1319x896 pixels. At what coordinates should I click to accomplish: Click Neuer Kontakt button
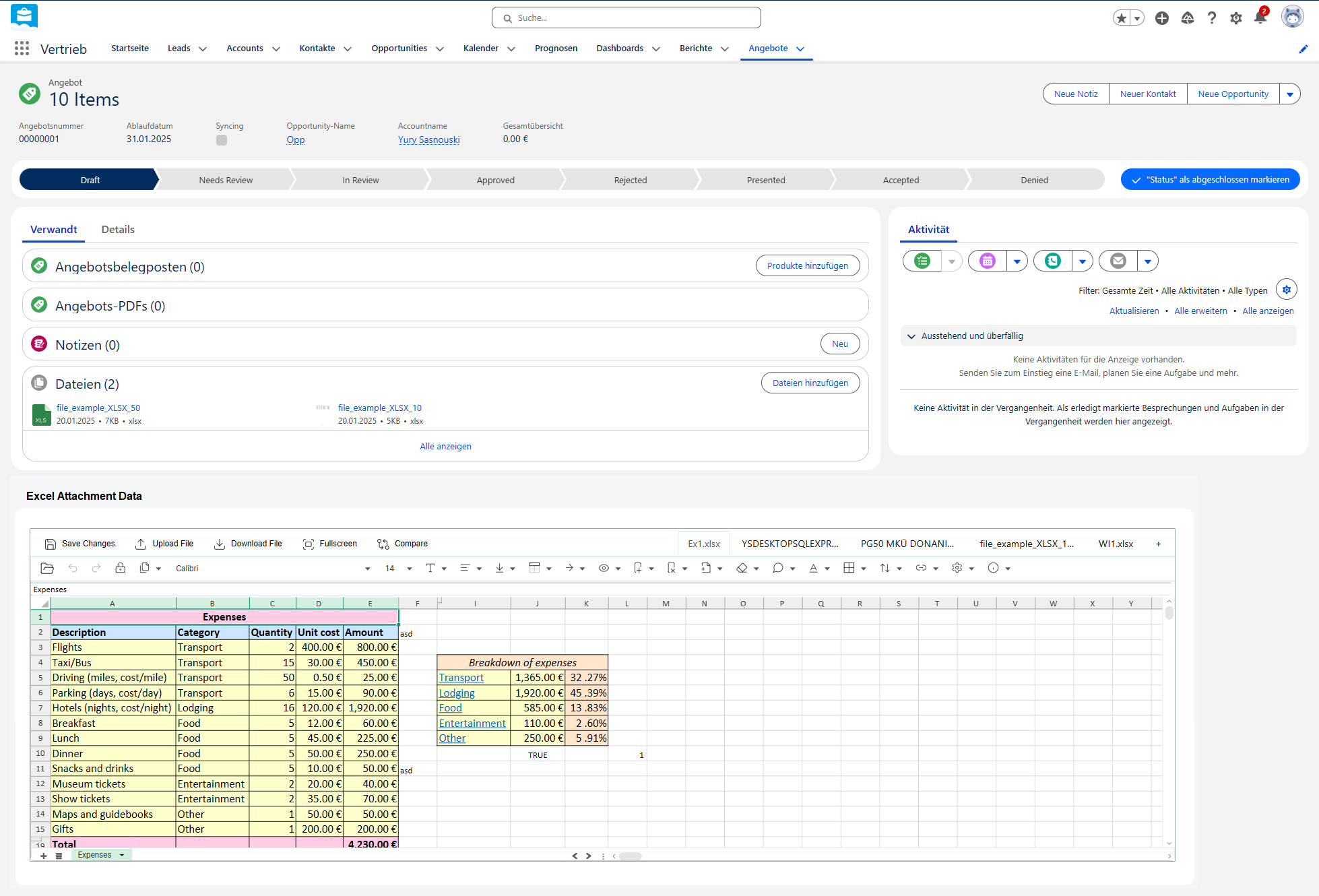tap(1148, 94)
